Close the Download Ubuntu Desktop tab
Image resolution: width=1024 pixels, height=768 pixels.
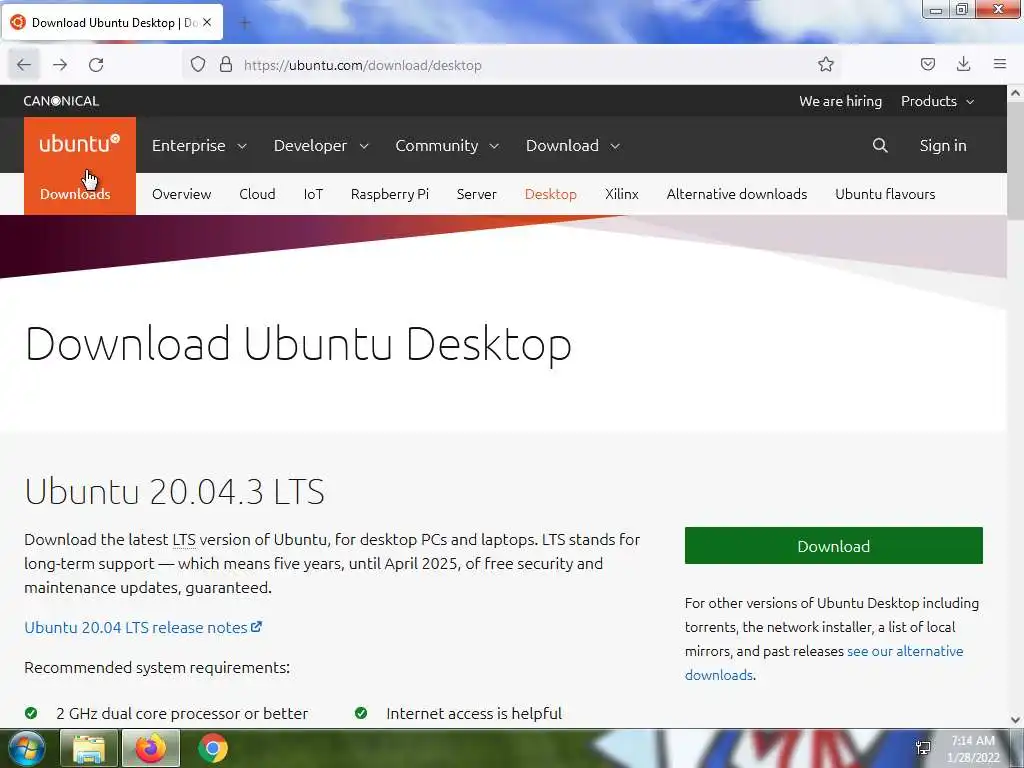pyautogui.click(x=206, y=22)
